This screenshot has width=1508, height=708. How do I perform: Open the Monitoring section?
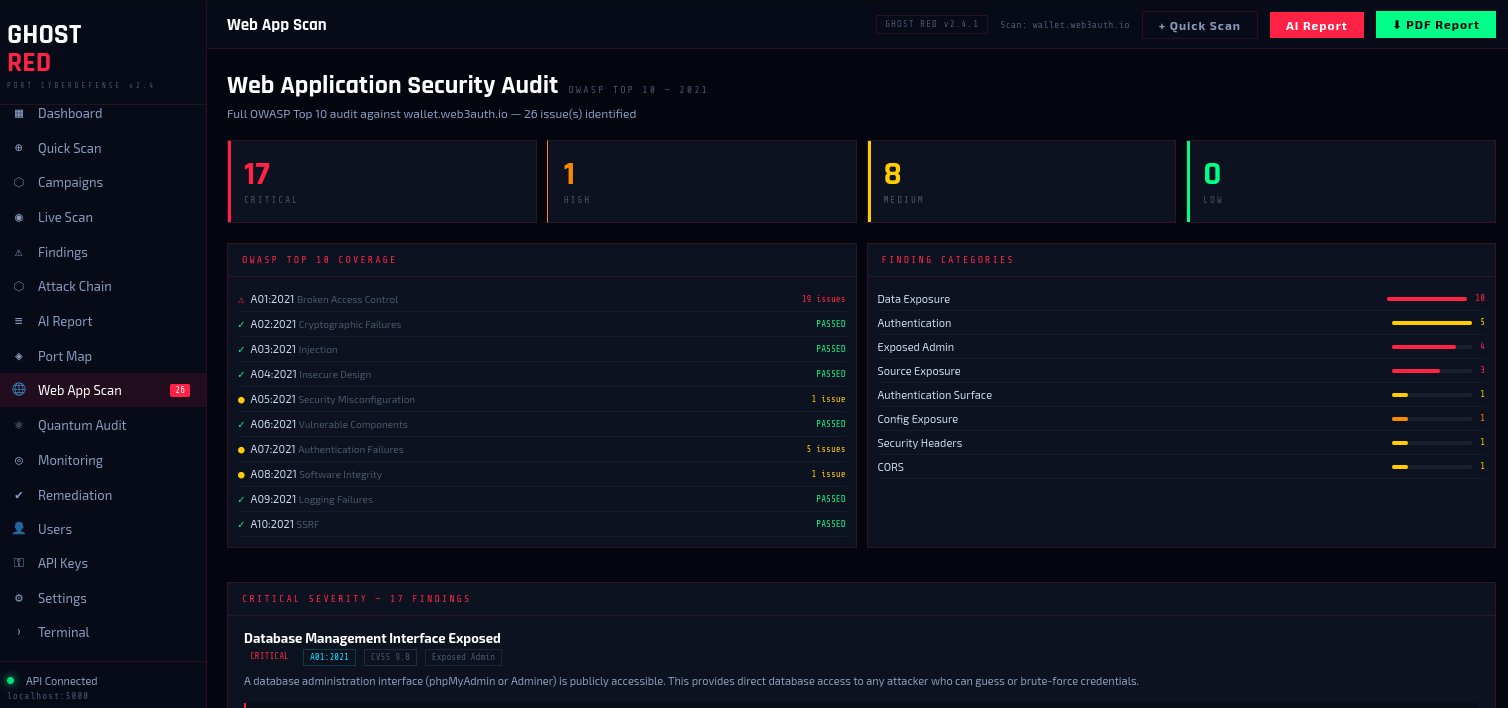pyautogui.click(x=103, y=460)
